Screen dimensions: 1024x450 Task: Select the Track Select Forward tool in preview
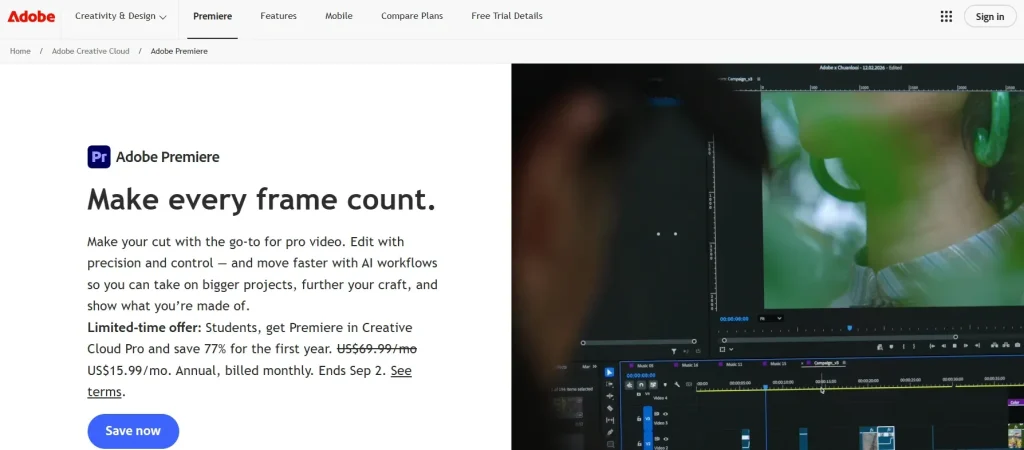tap(610, 384)
